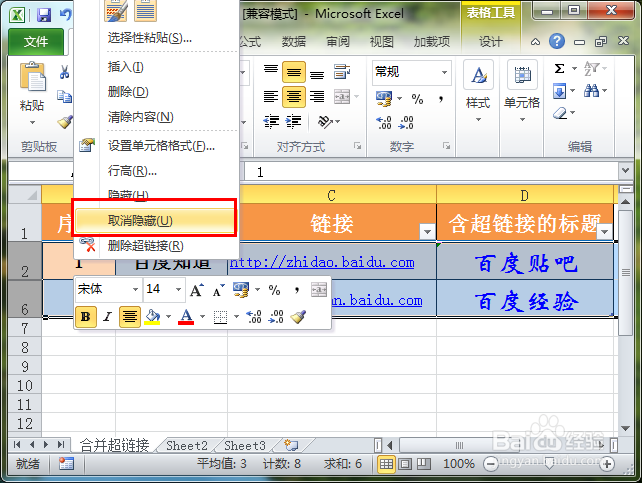The height and width of the screenshot is (483, 642).
Task: Align text right in ribbon
Action: coord(317,97)
